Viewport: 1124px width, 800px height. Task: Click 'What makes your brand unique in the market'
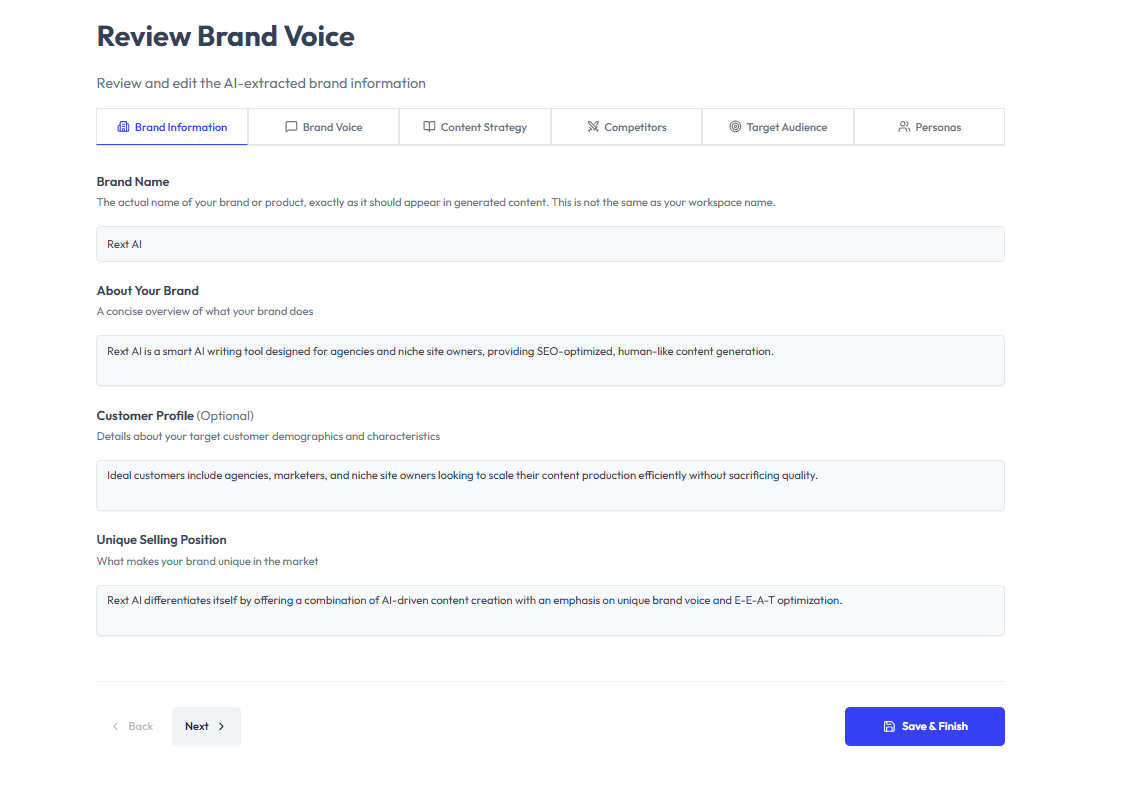207,561
